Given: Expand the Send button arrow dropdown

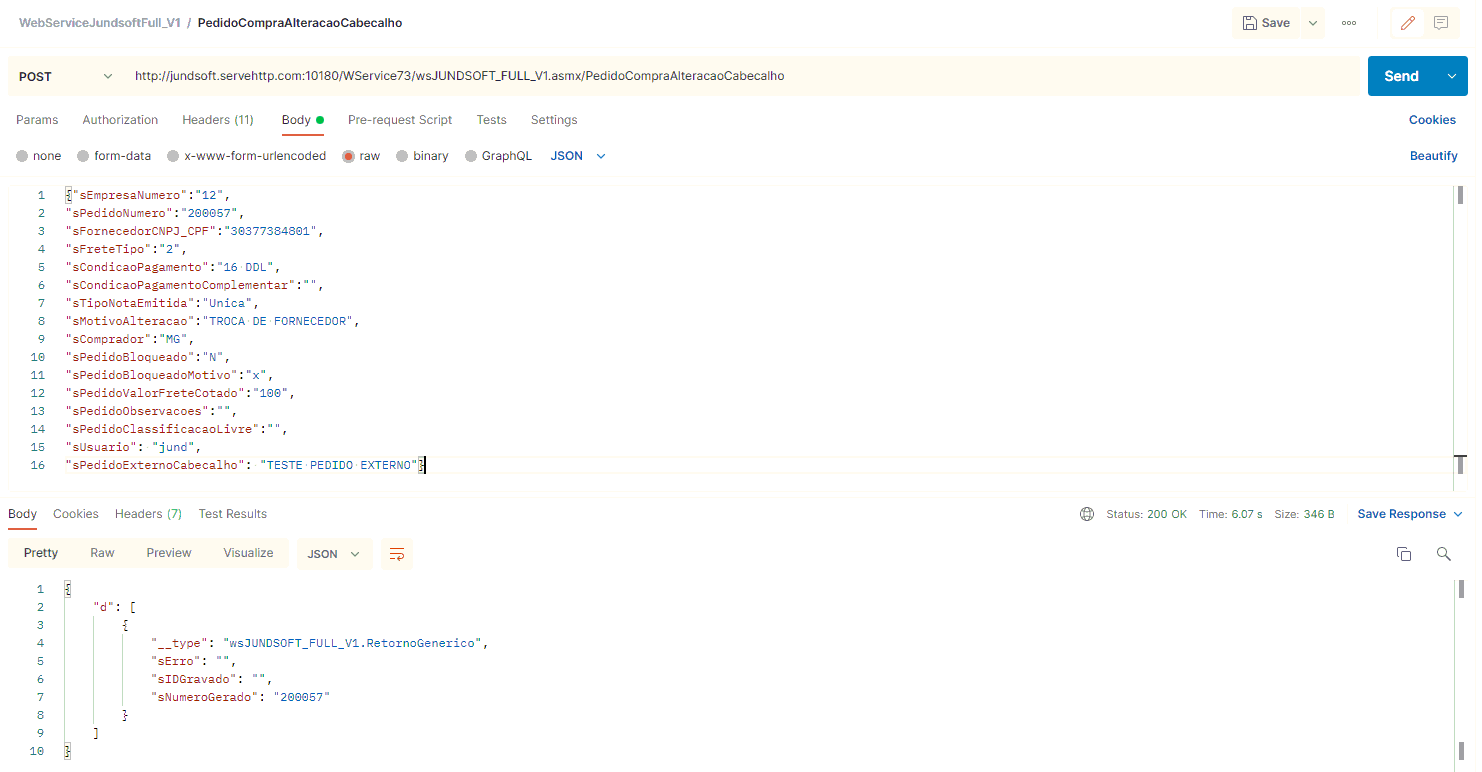Looking at the screenshot, I should (x=1452, y=76).
